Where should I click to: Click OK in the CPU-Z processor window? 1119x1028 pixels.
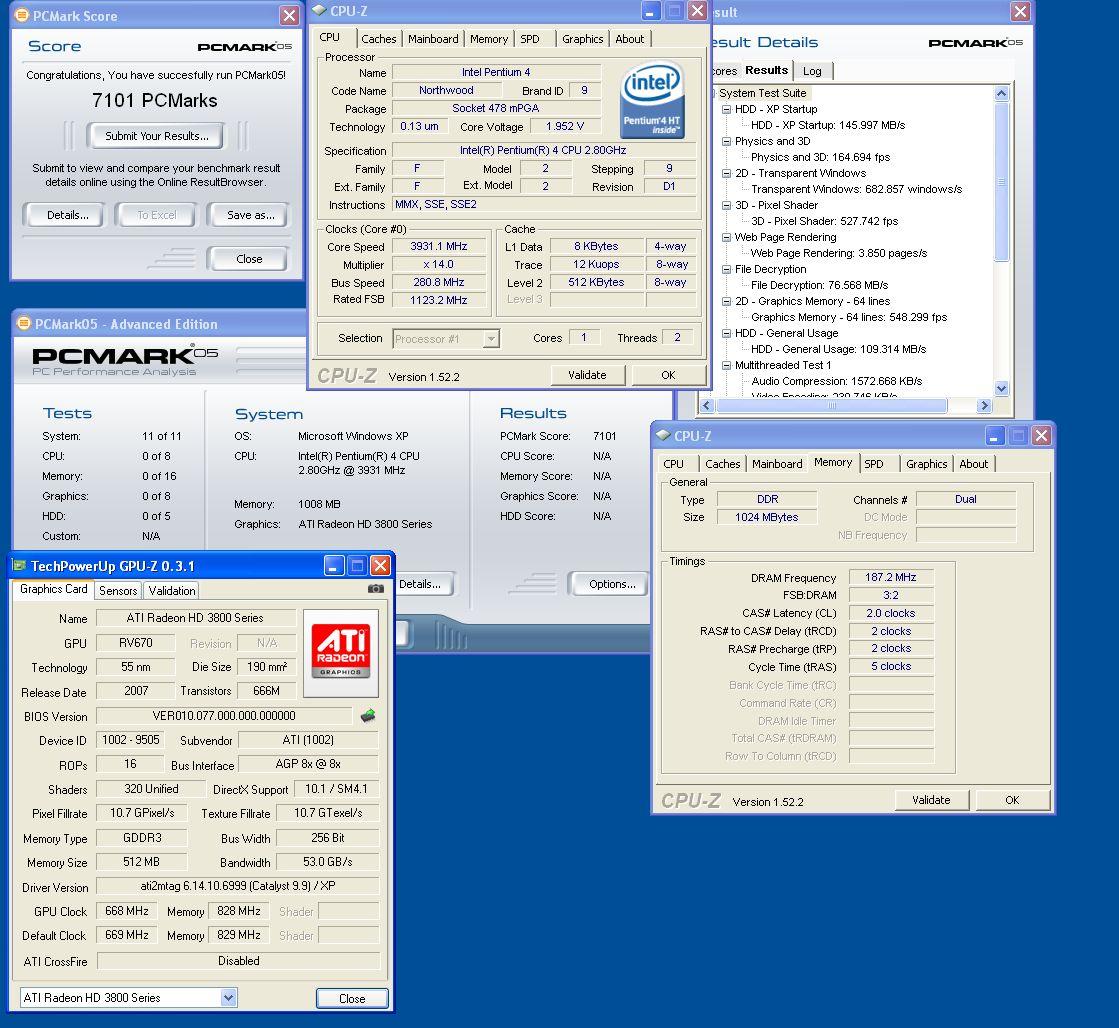668,375
